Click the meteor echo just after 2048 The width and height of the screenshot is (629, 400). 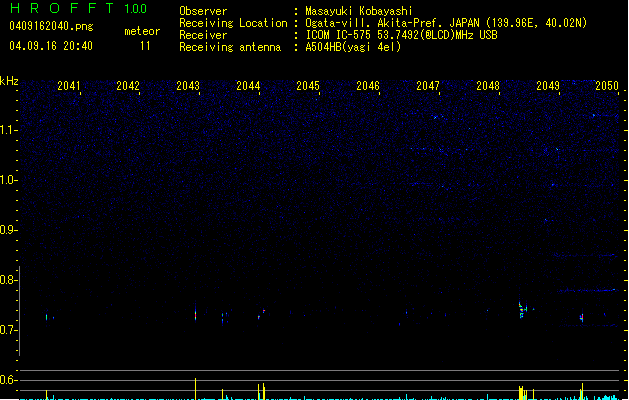pos(522,310)
